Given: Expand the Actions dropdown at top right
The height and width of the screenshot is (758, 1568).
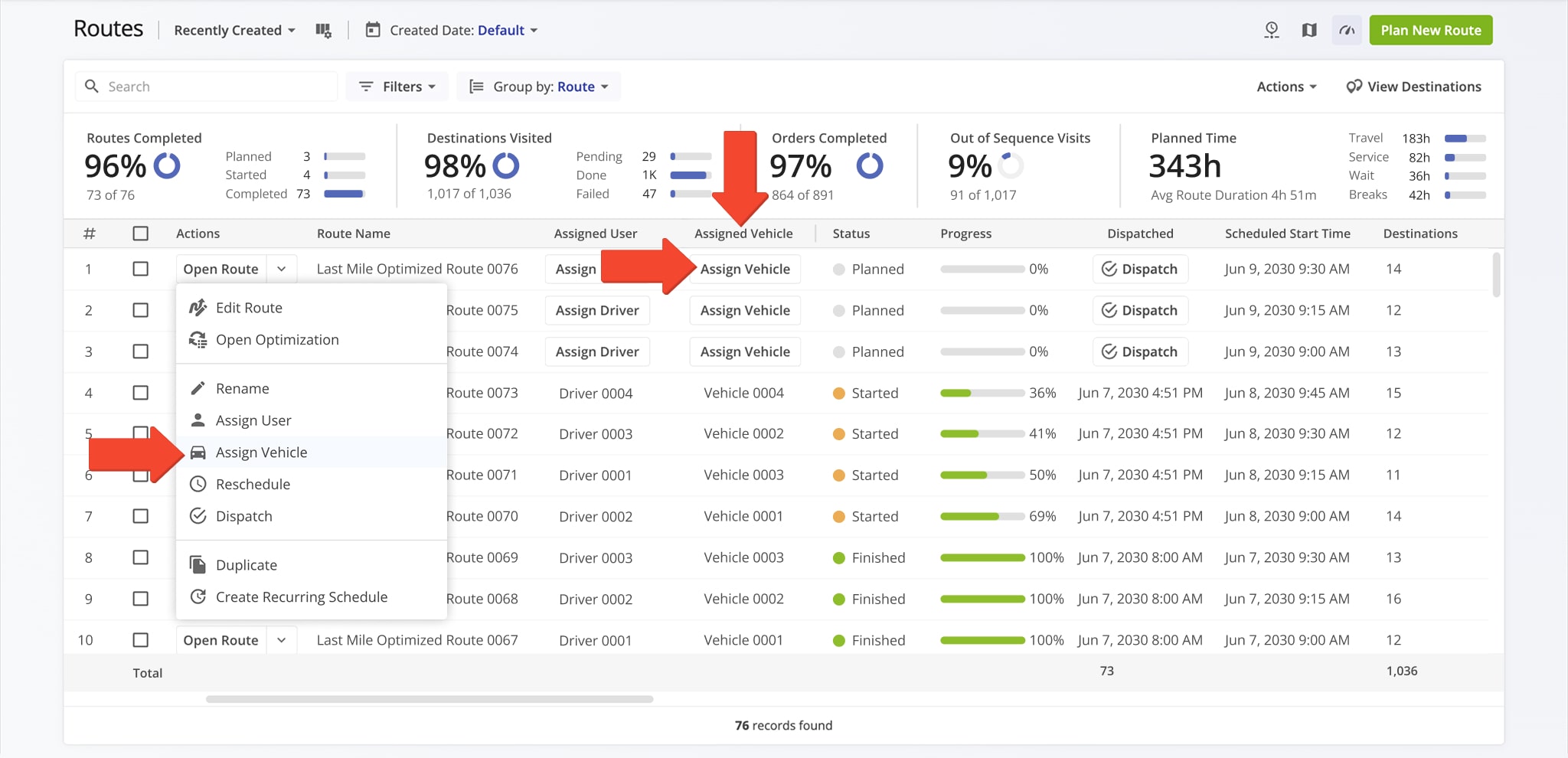Looking at the screenshot, I should point(1286,87).
